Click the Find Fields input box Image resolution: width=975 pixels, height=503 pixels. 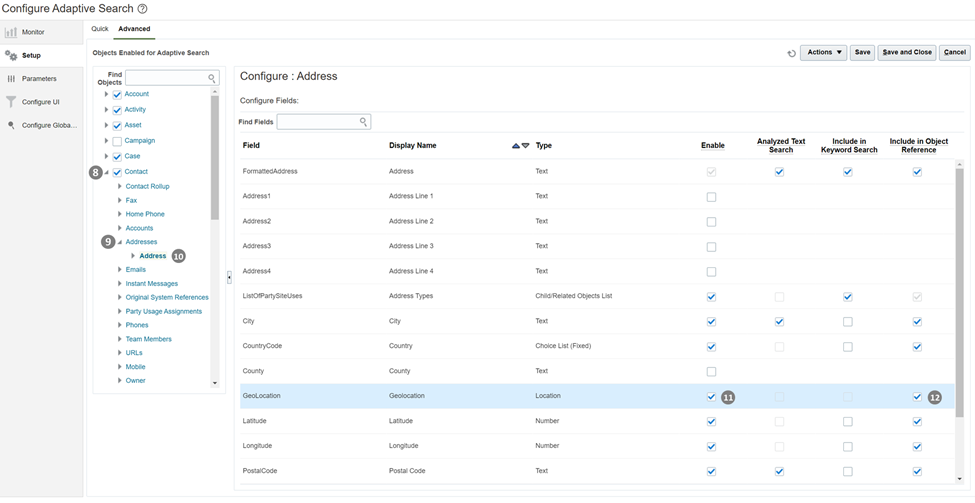317,122
